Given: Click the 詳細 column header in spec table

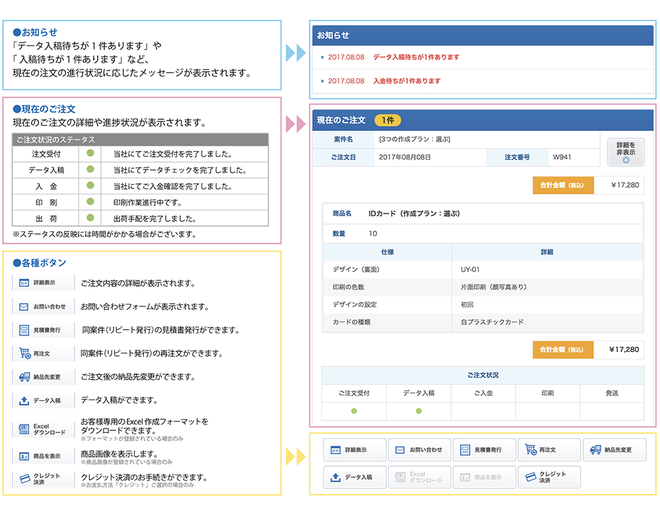Looking at the screenshot, I should pos(547,252).
